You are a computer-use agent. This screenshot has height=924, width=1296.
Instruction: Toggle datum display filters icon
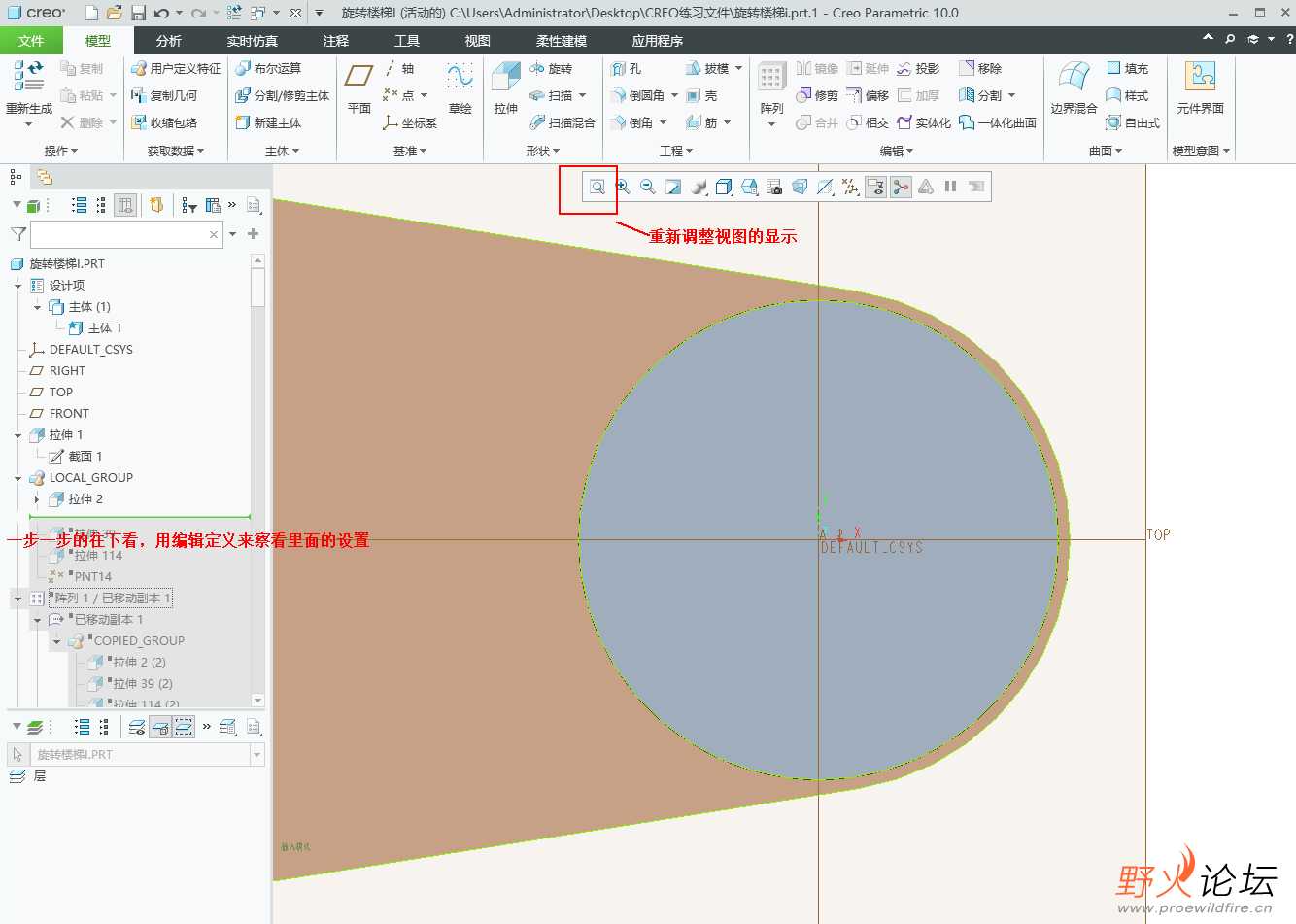click(850, 187)
